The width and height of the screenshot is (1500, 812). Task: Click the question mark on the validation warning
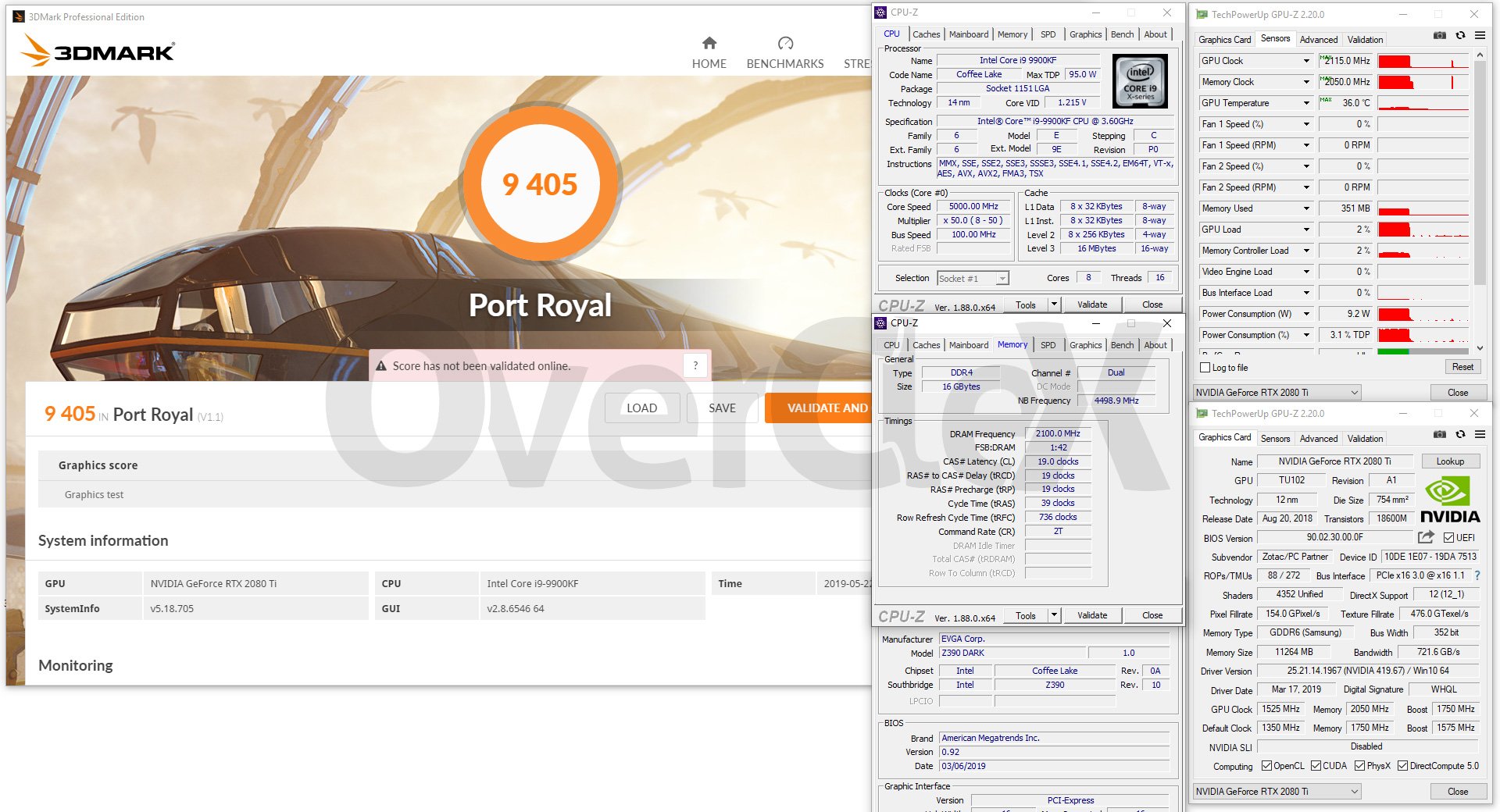(x=695, y=365)
